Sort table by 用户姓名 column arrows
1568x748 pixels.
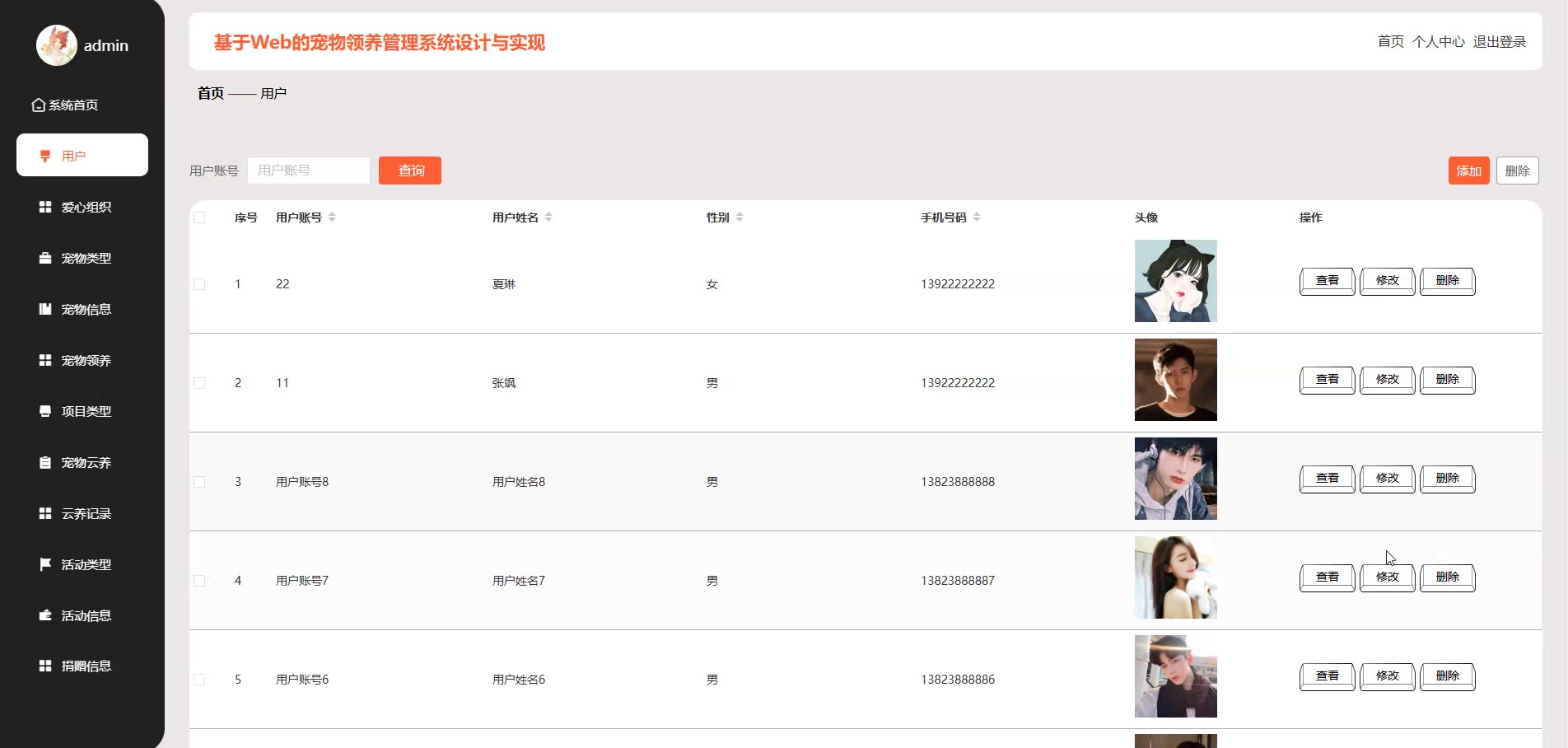click(548, 217)
